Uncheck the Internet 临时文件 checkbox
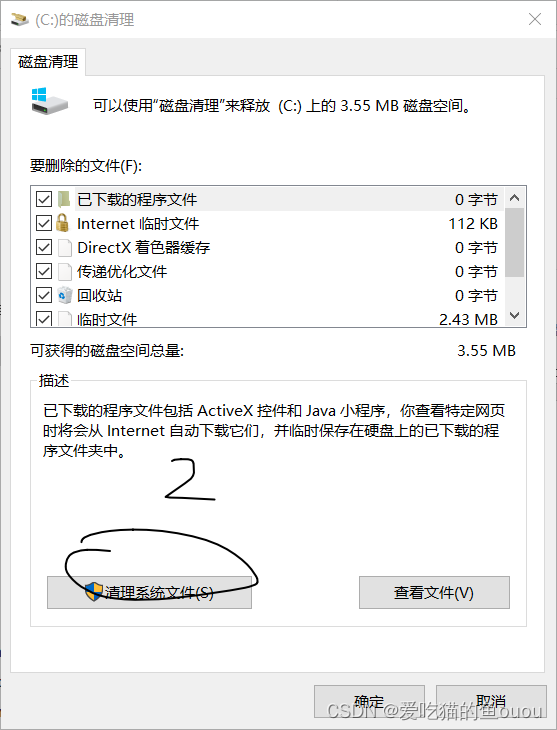 click(x=44, y=223)
